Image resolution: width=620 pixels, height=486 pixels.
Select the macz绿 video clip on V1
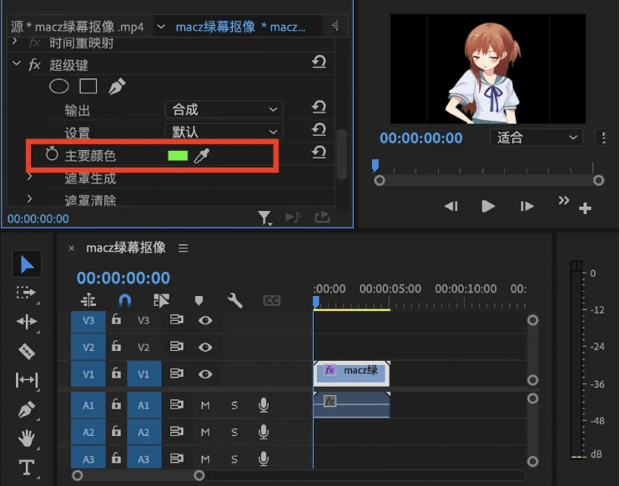(x=352, y=374)
